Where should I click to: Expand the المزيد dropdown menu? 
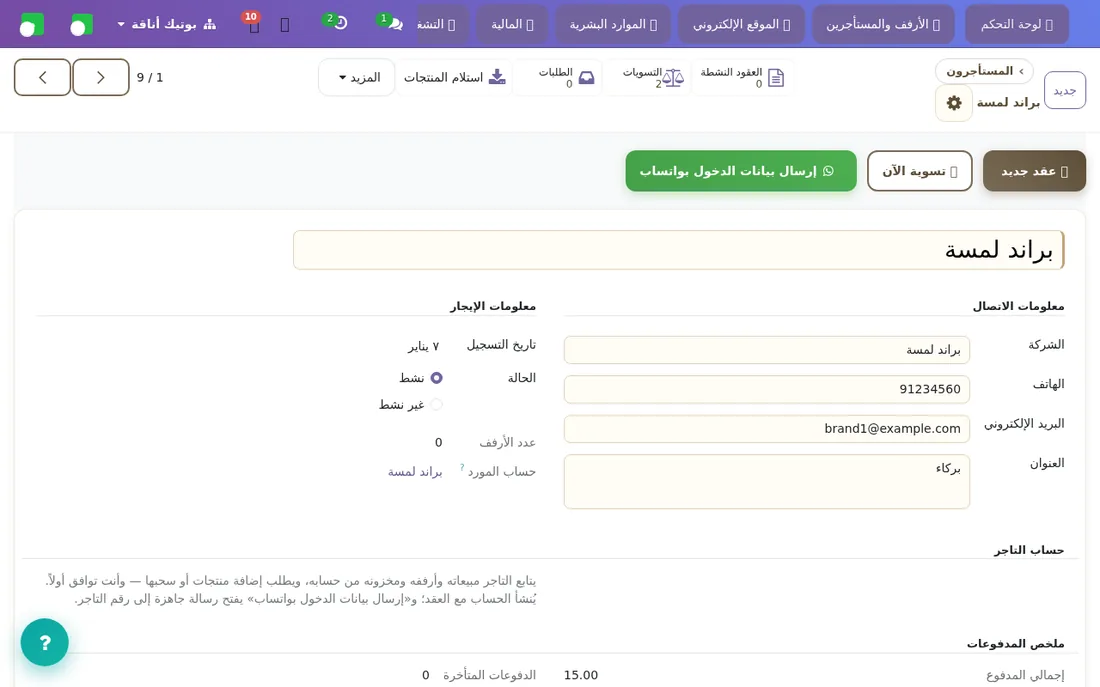(357, 77)
